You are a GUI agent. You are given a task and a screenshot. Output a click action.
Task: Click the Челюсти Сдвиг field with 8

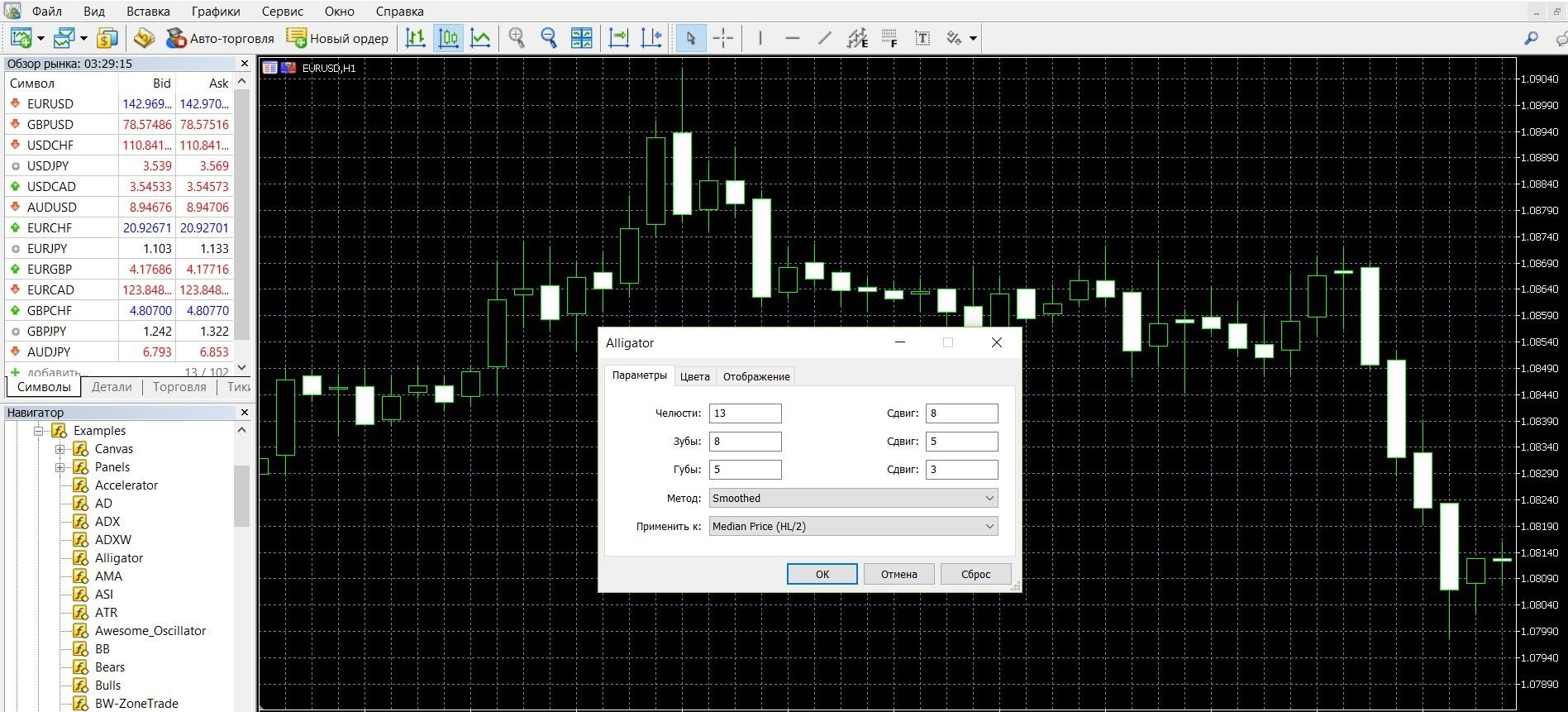pos(961,413)
